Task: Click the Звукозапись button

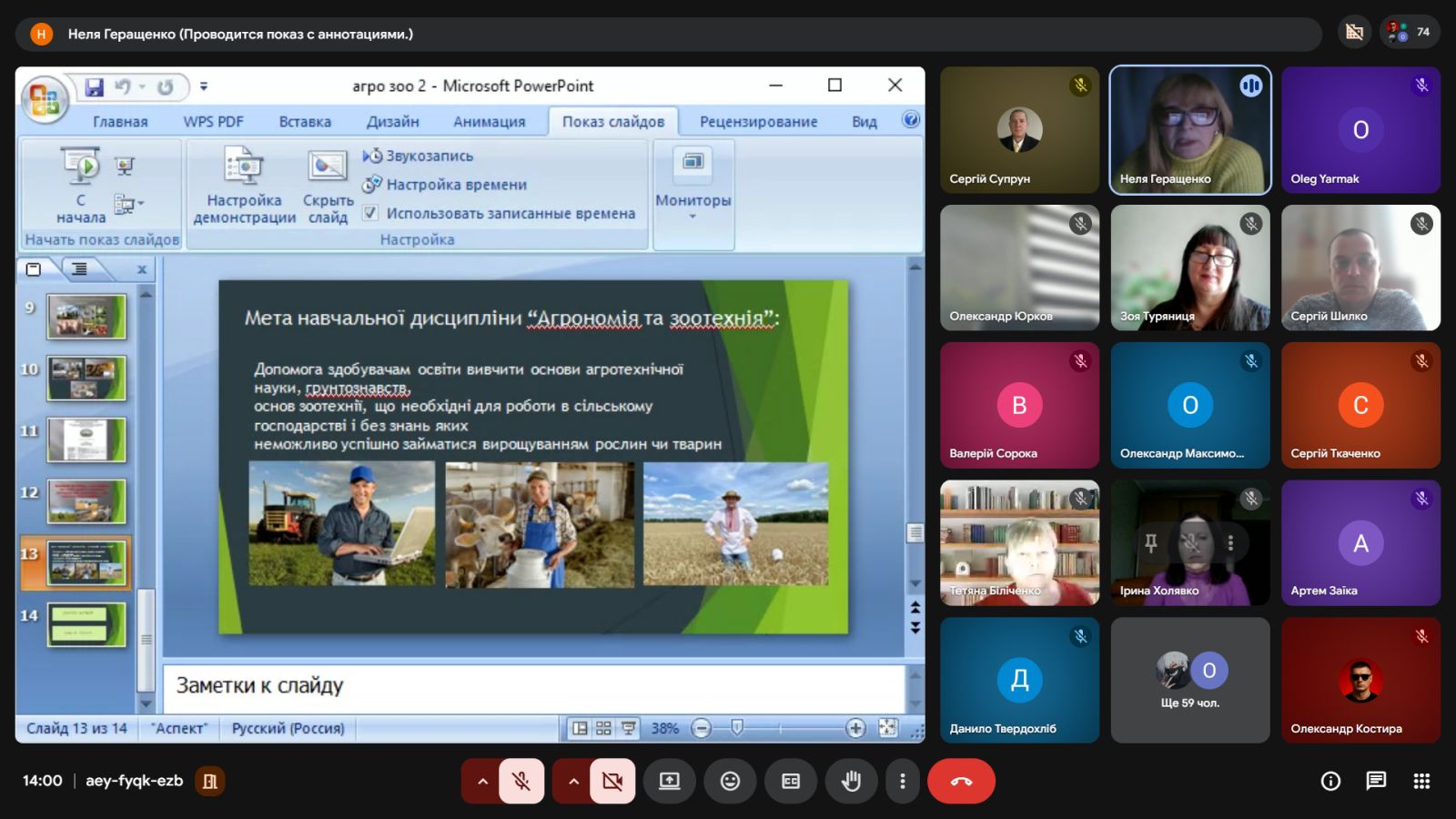Action: coord(429,156)
